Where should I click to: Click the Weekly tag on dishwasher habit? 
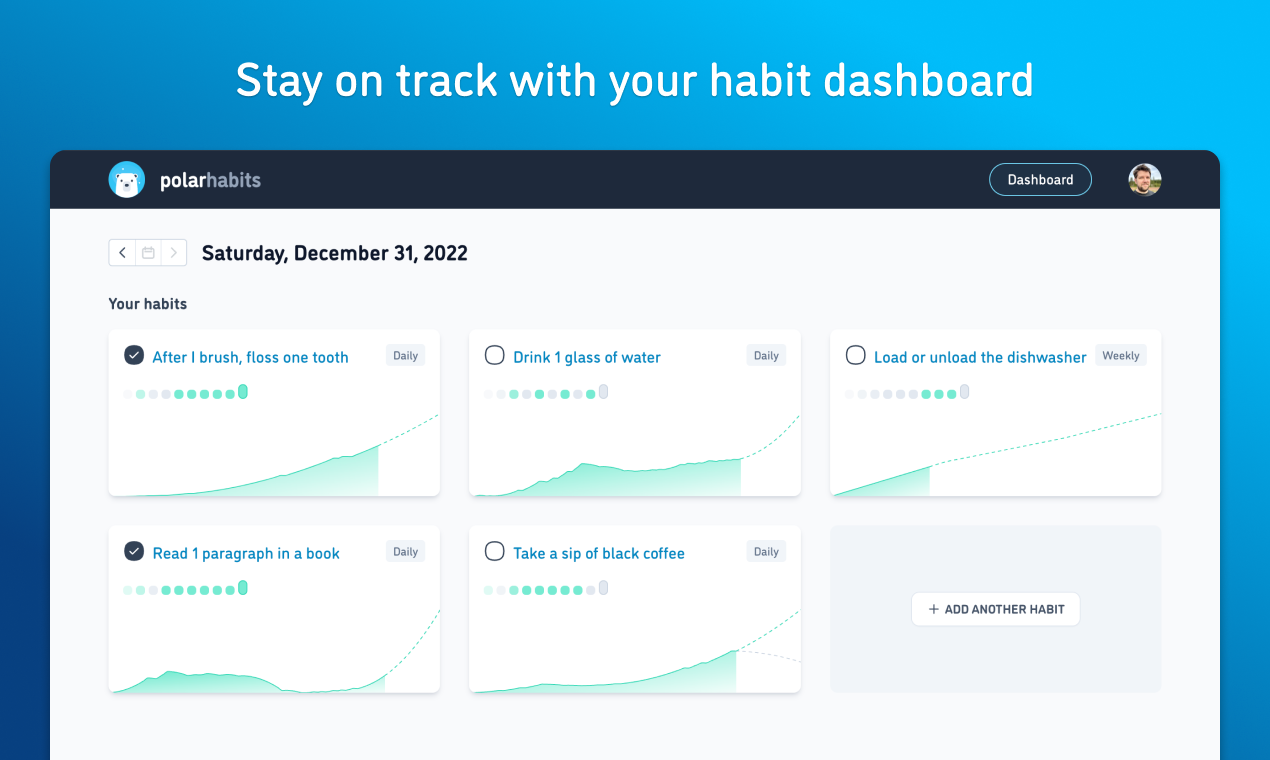[x=1121, y=356]
